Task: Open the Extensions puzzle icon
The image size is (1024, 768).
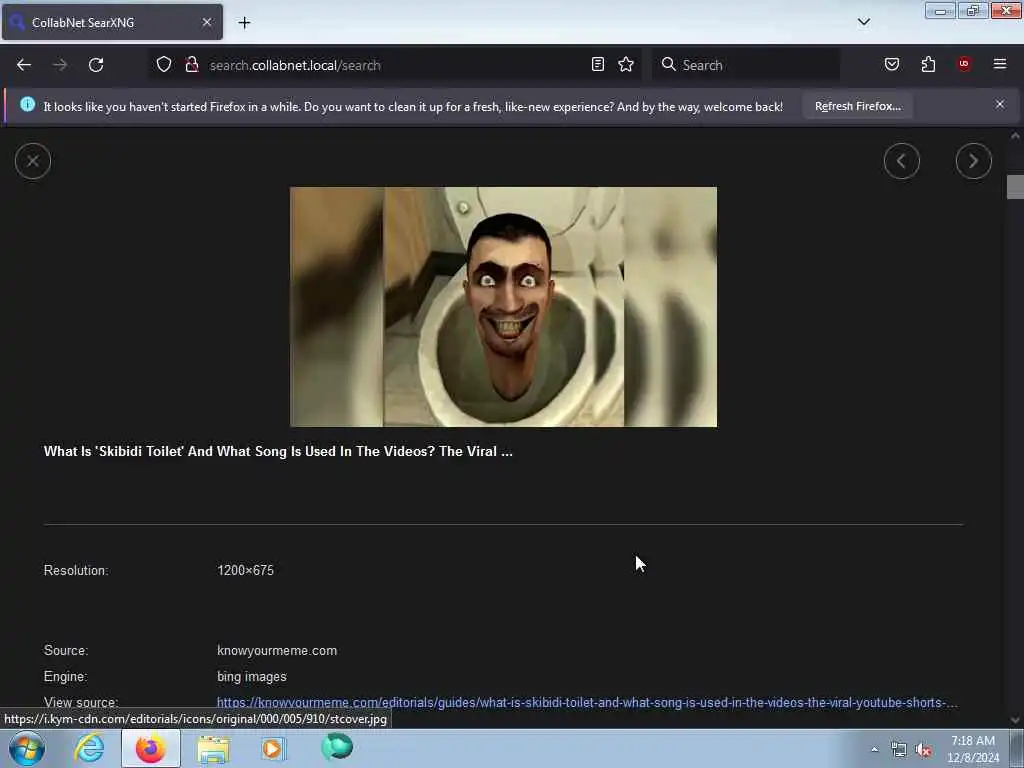Action: 928,64
